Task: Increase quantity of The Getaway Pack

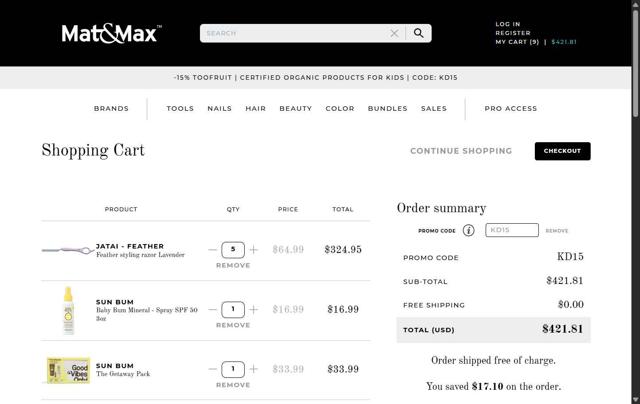Action: 253,369
